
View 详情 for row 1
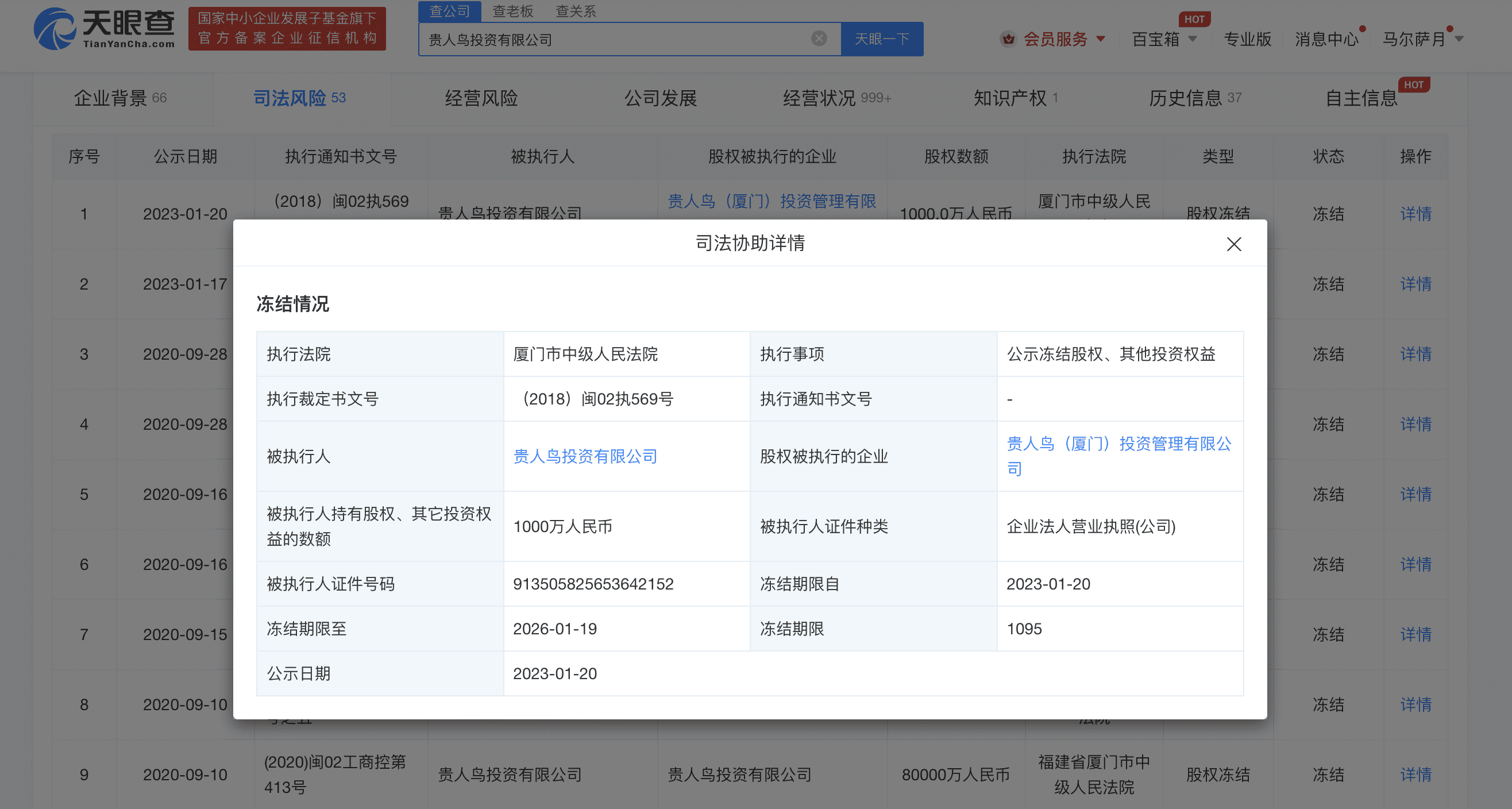pos(1415,214)
